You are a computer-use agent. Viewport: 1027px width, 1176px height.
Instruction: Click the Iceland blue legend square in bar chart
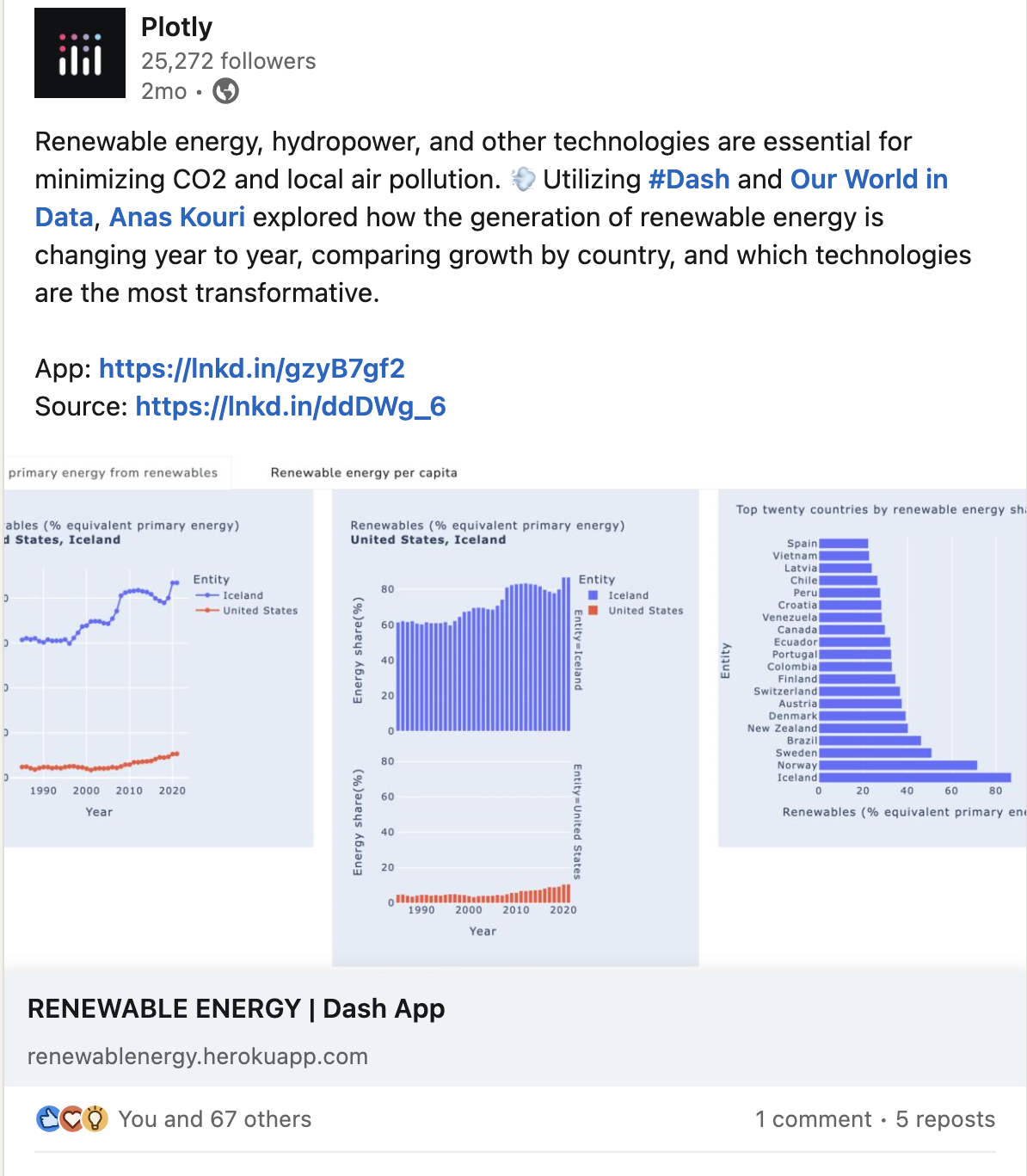coord(593,595)
